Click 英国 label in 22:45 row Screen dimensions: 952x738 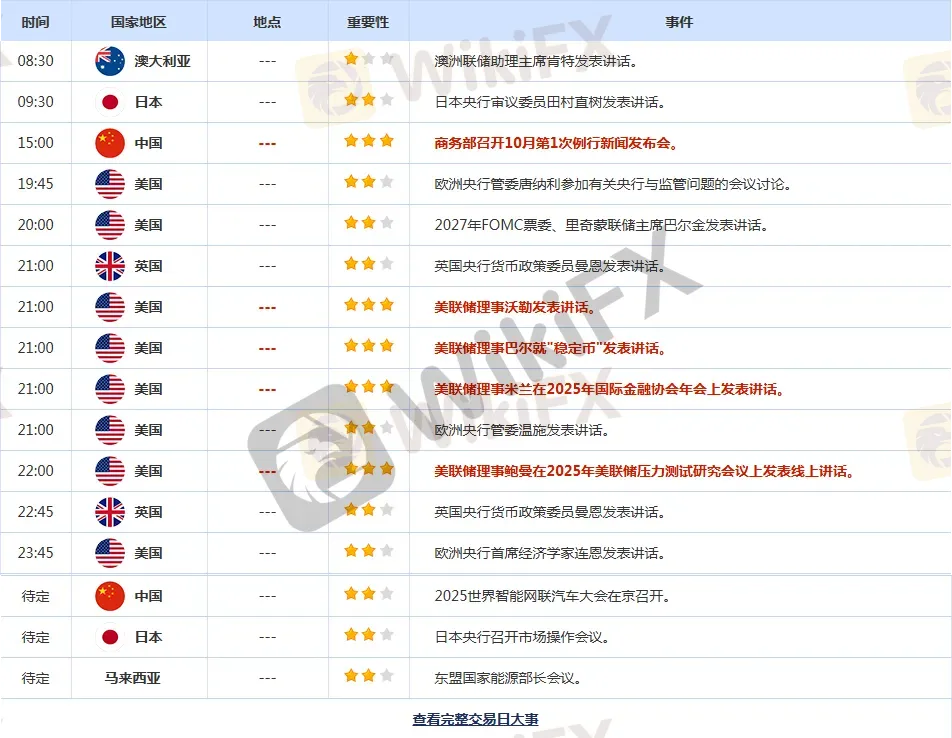coord(148,512)
